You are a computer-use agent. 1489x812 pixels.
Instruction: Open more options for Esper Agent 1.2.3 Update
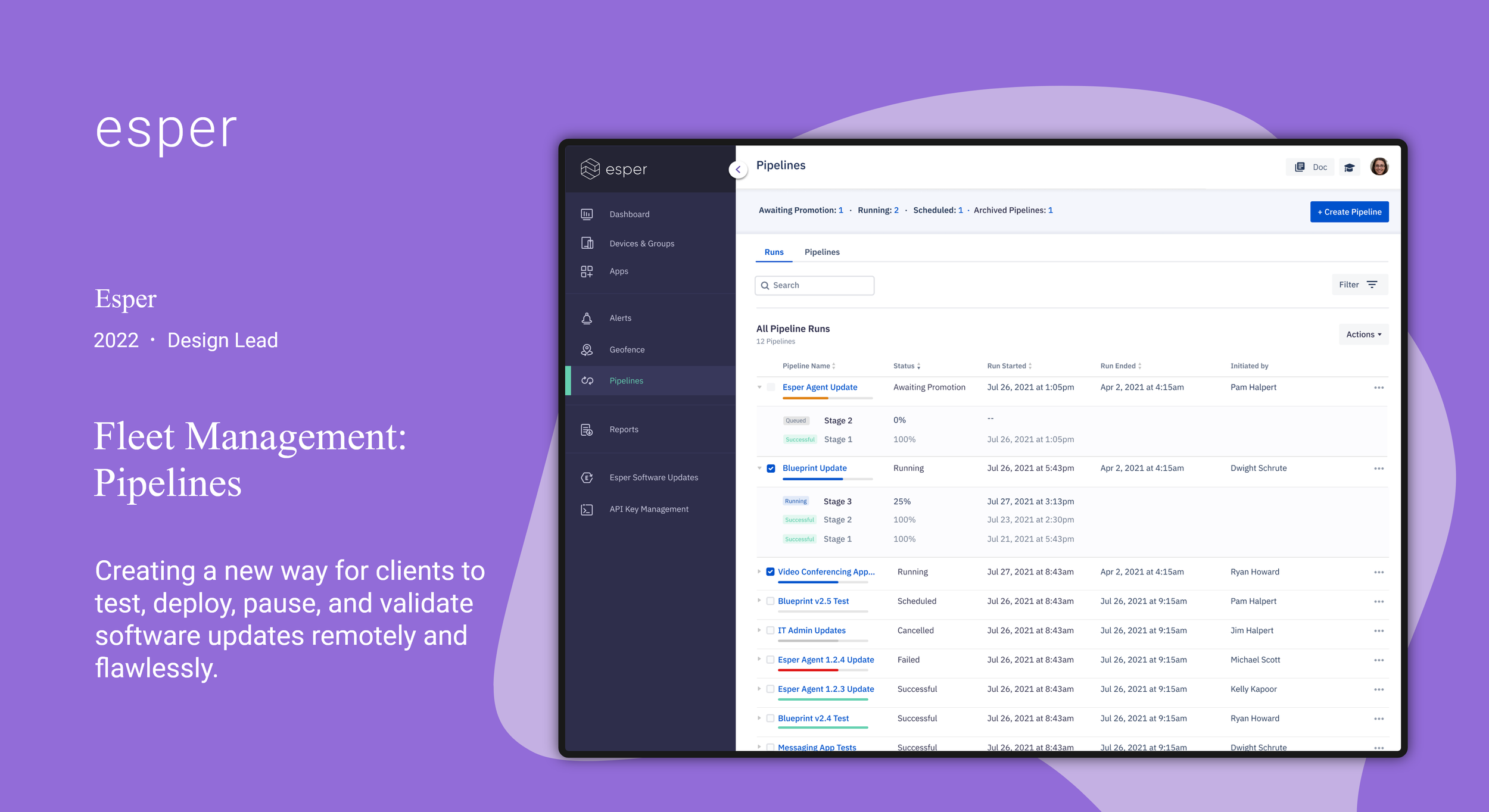pos(1378,689)
